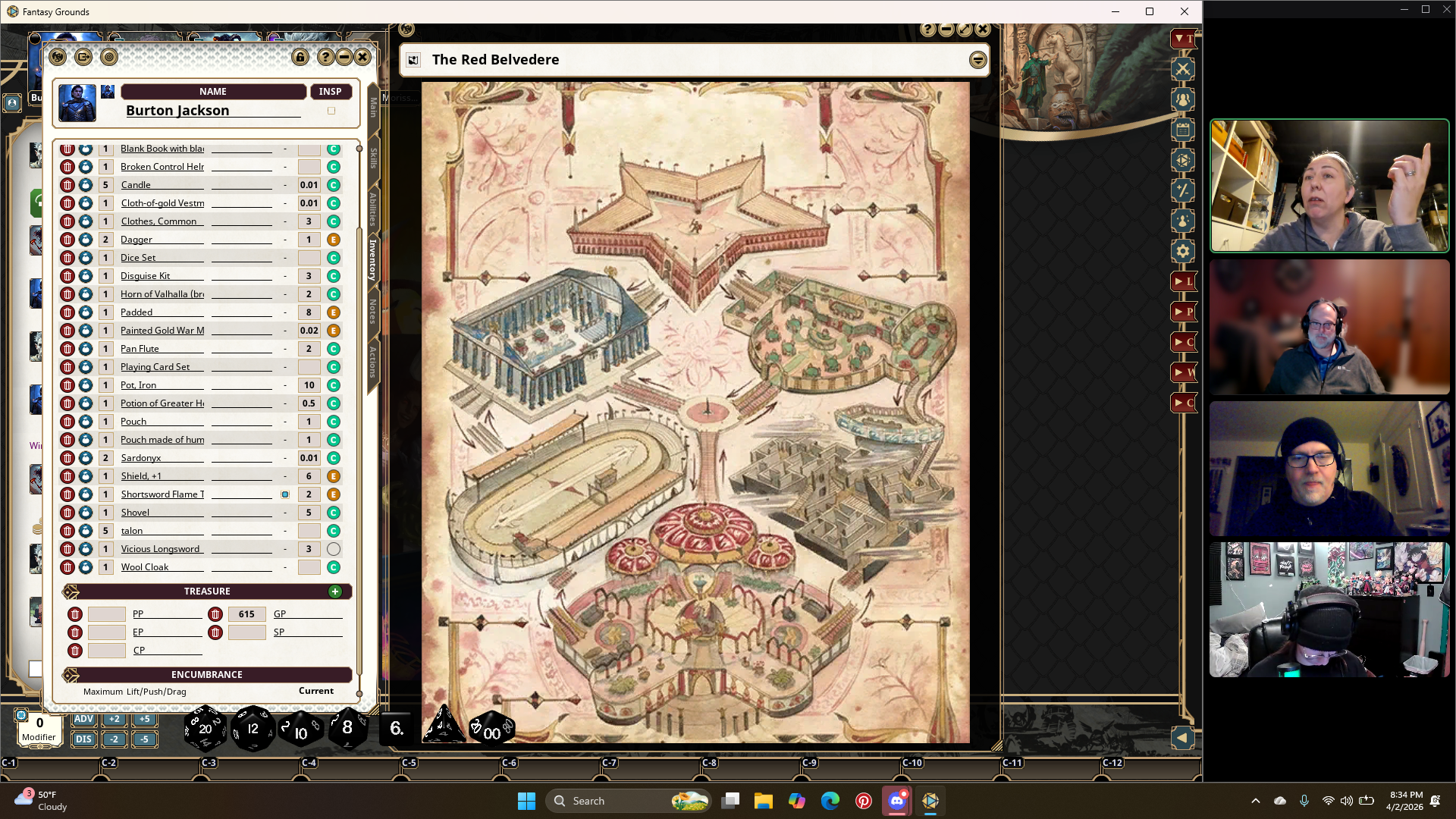This screenshot has height=819, width=1456.
Task: Click the Modifiers plus/minus sidebar icon
Action: (1183, 190)
